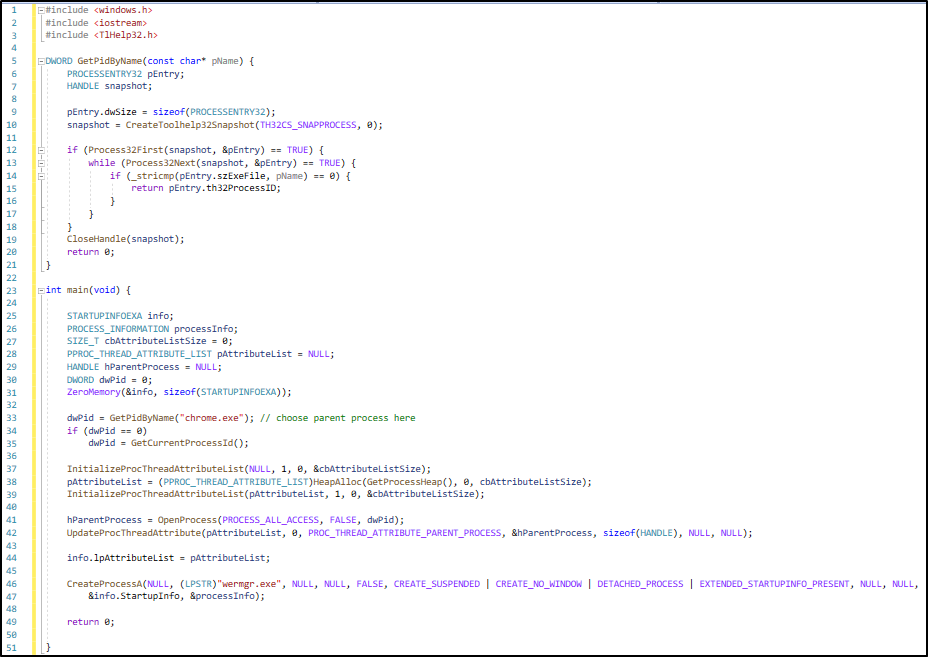The height and width of the screenshot is (657, 928).
Task: Click GetProcessHeap call
Action: (x=404, y=482)
